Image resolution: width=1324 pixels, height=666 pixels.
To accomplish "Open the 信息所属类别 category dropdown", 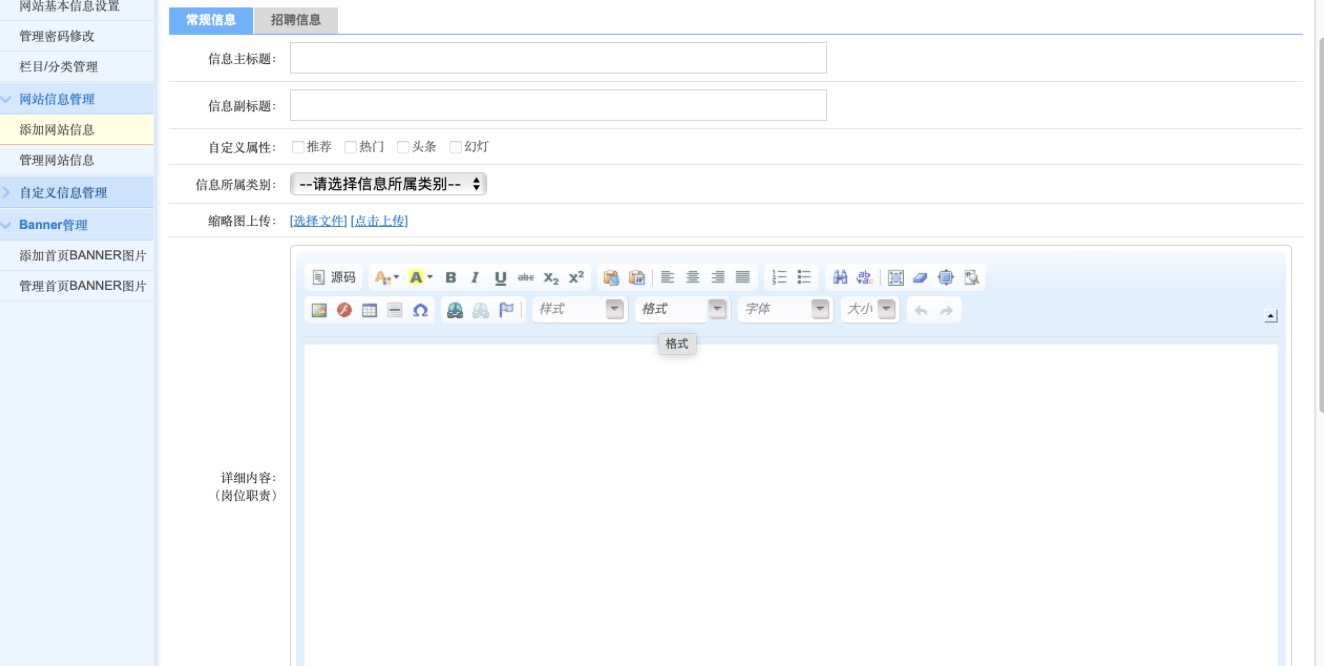I will click(388, 184).
